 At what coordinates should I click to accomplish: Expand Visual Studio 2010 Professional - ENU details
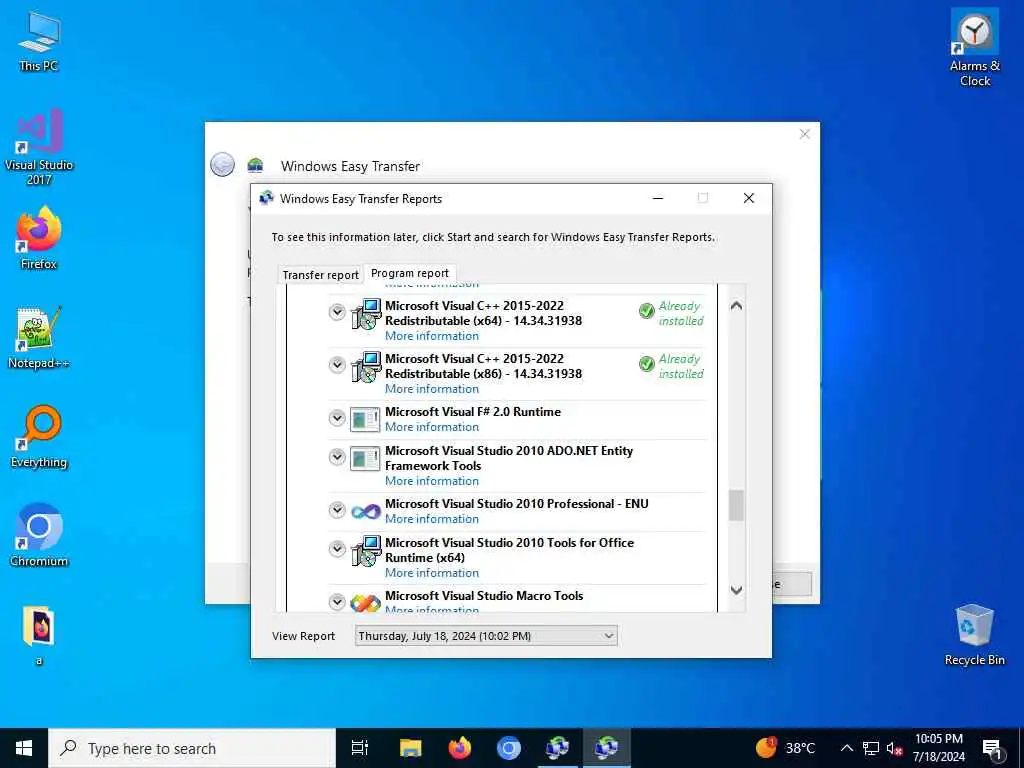pyautogui.click(x=337, y=510)
